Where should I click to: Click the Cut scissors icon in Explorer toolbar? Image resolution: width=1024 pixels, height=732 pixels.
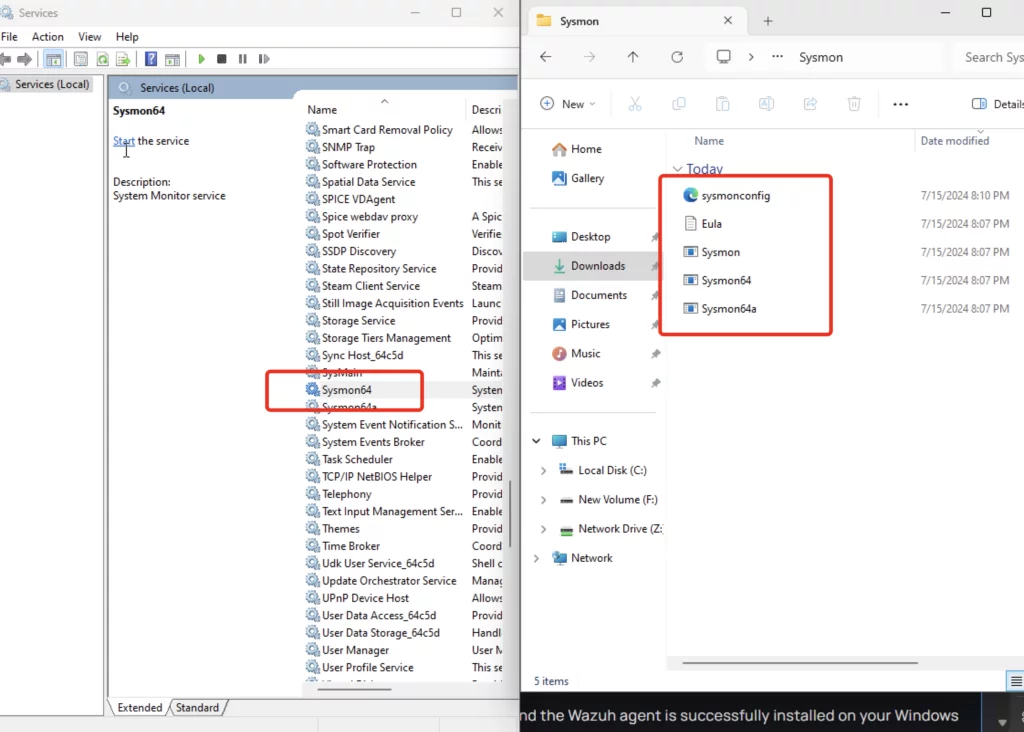point(634,104)
